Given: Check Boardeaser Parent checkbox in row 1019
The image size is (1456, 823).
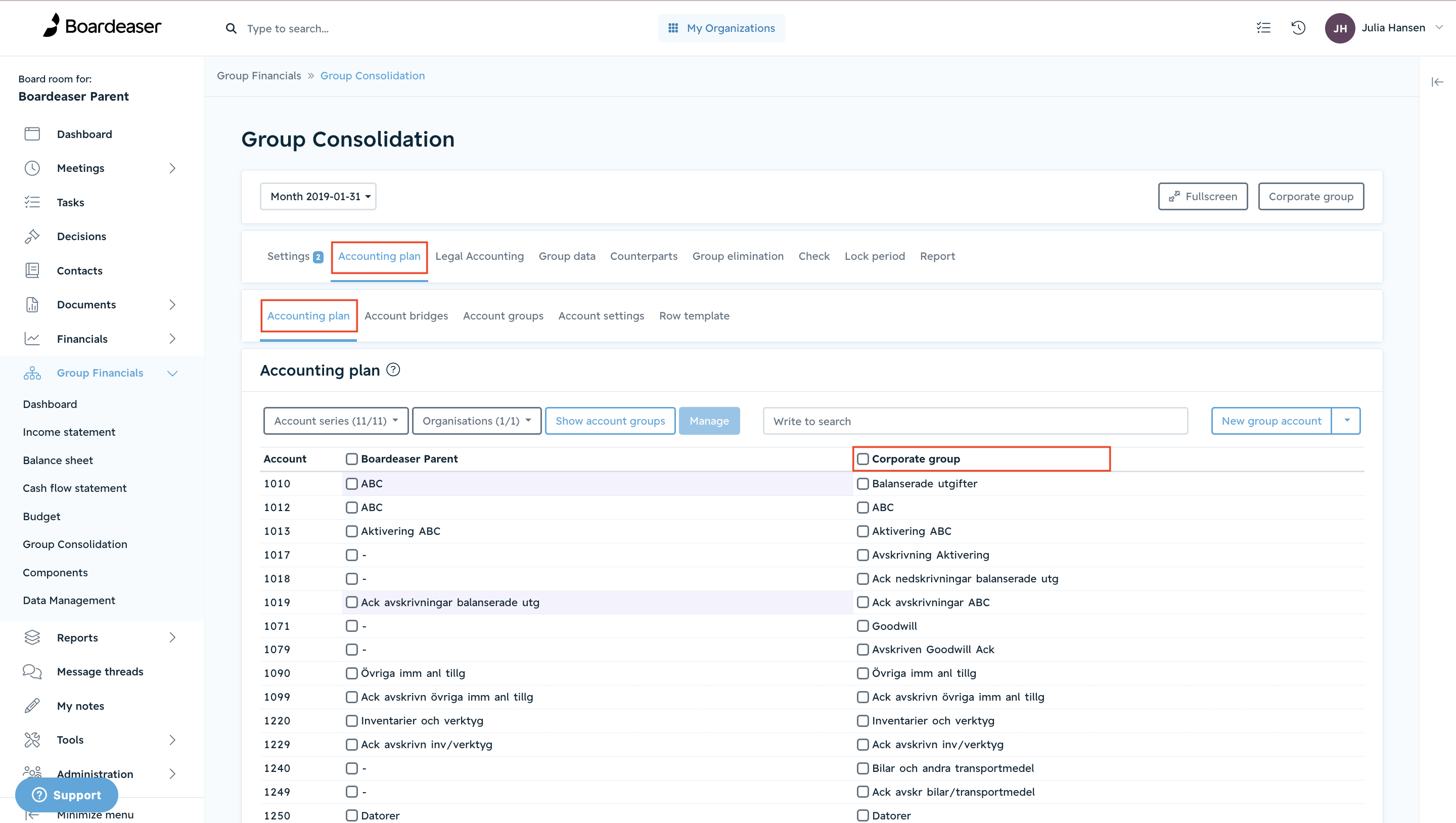Looking at the screenshot, I should click(x=351, y=603).
